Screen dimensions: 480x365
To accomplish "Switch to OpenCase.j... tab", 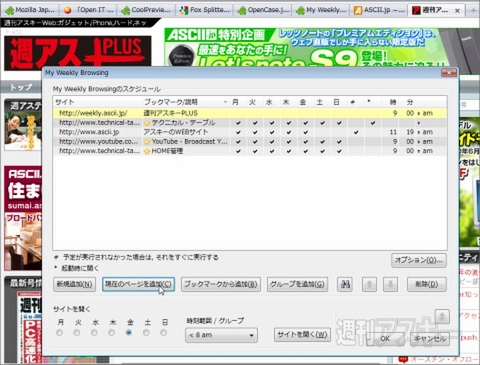I will (263, 10).
